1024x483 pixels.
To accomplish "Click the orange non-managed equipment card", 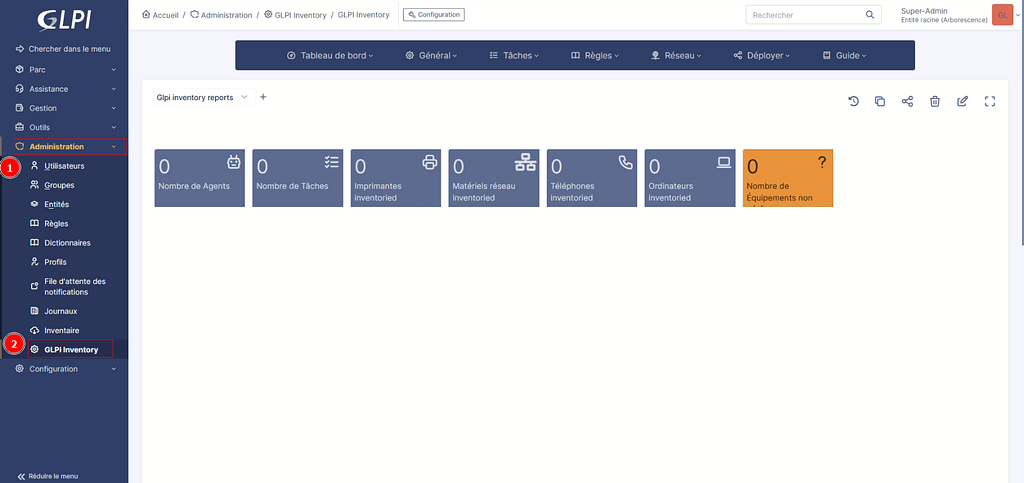I will click(787, 178).
